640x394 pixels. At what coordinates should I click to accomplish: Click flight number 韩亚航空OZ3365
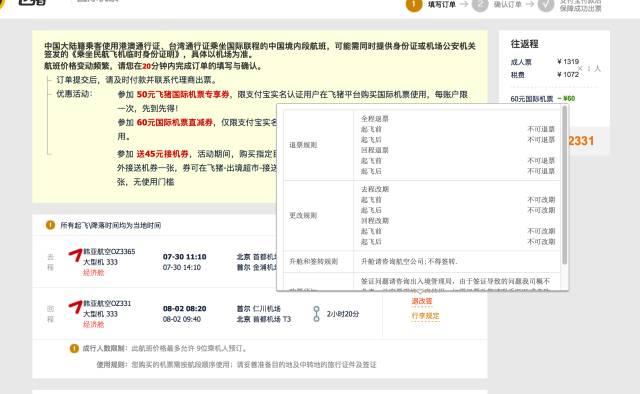tap(109, 252)
